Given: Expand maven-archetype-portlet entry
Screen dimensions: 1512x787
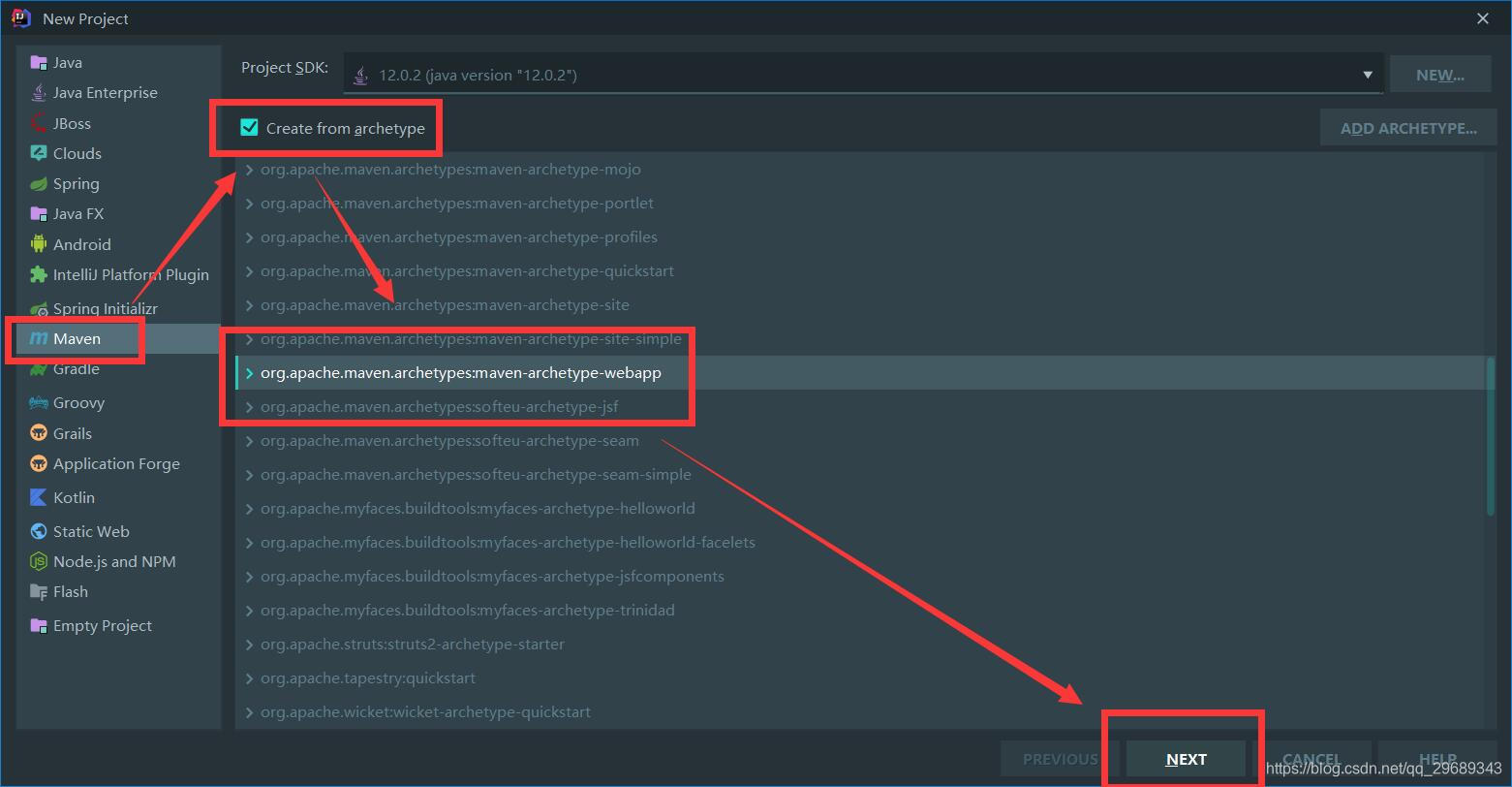Looking at the screenshot, I should coord(250,204).
